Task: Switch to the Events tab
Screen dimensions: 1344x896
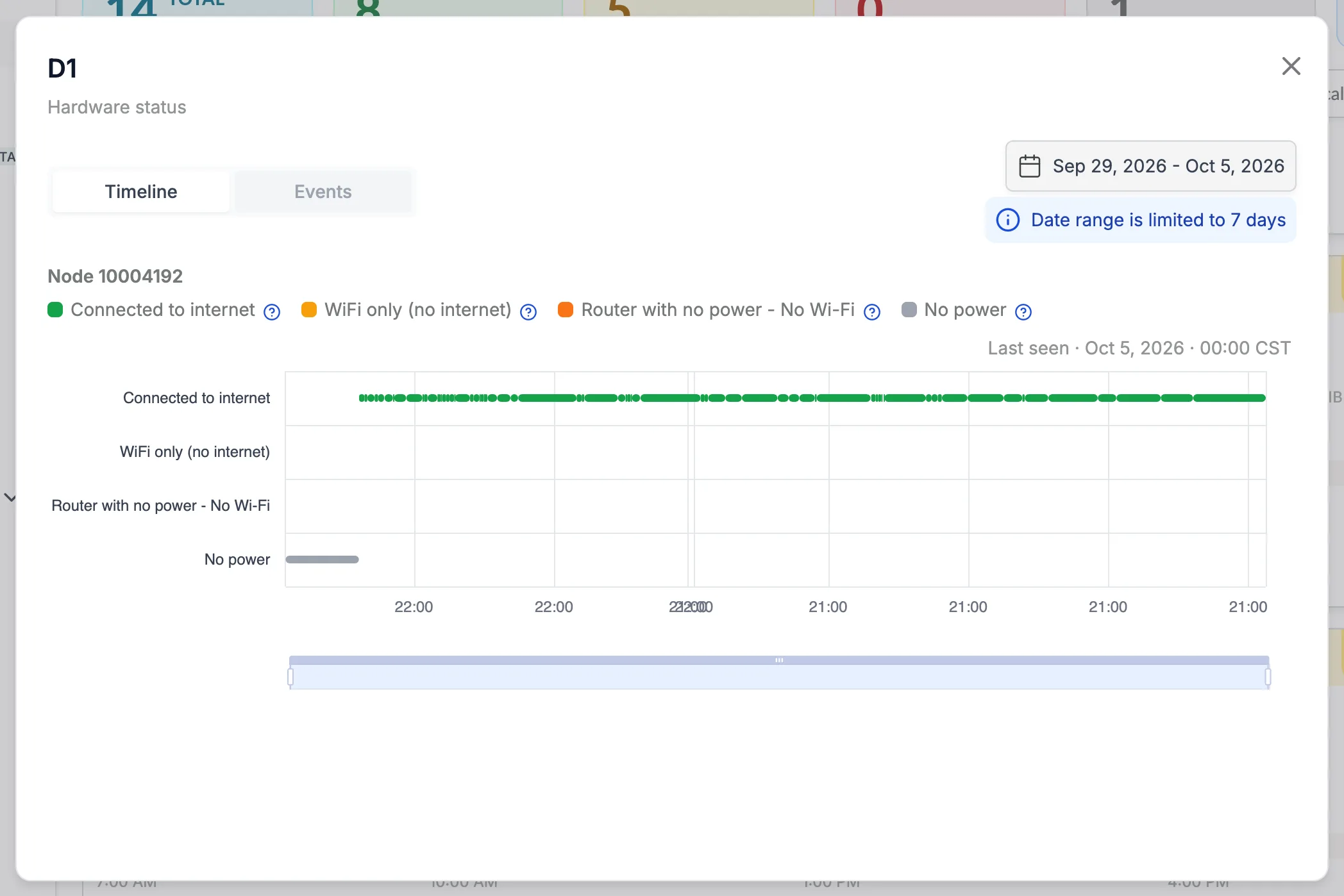Action: (323, 192)
